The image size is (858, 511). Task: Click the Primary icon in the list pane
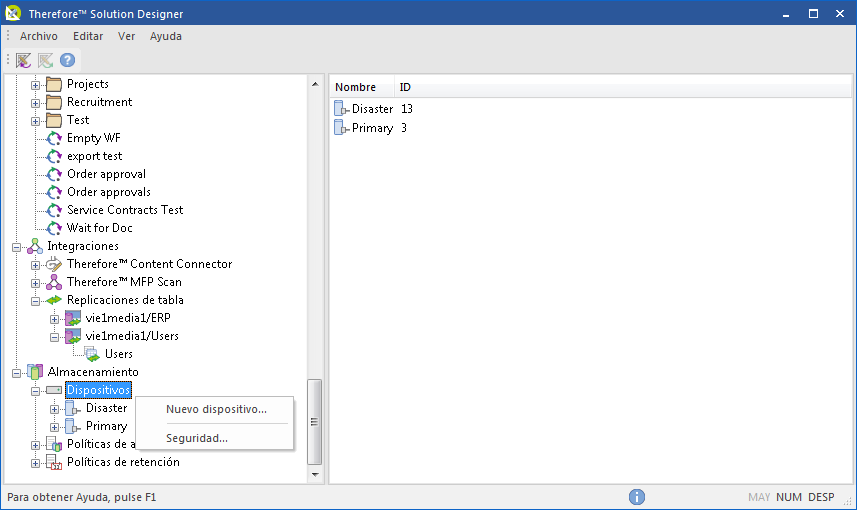tap(341, 128)
